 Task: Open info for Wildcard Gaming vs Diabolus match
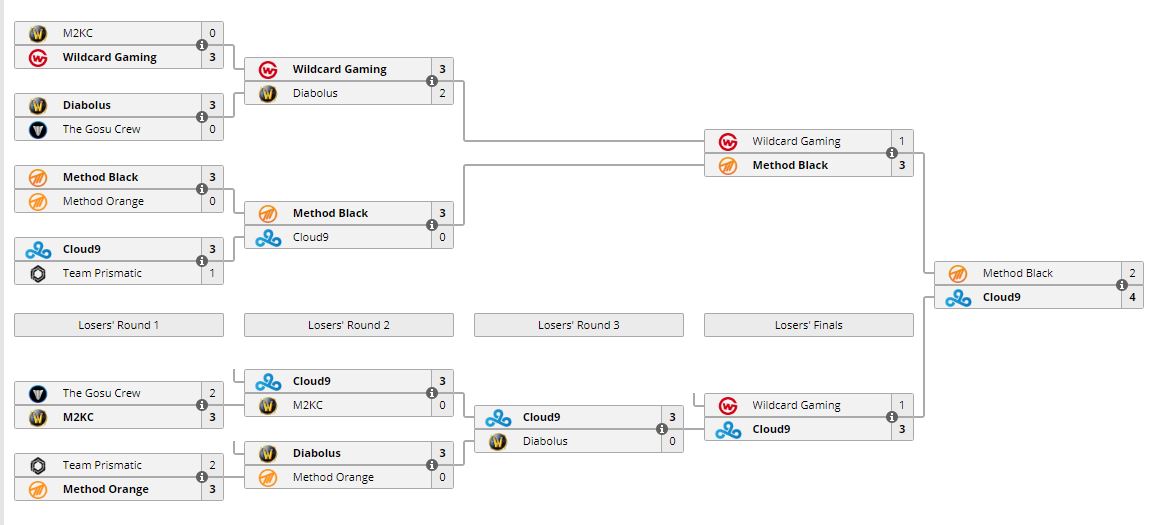tap(432, 81)
